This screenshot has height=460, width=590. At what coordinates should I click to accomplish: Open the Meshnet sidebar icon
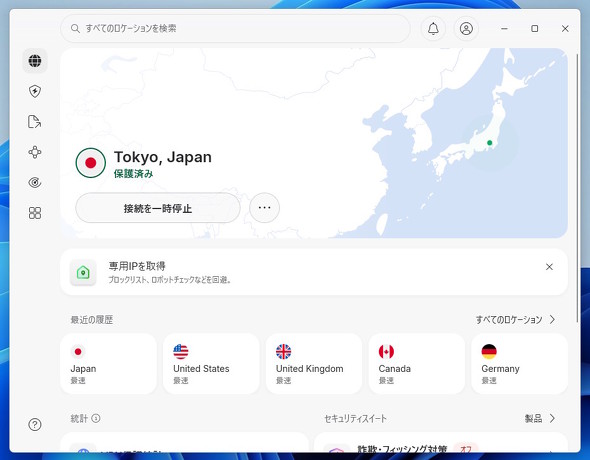pyautogui.click(x=35, y=152)
